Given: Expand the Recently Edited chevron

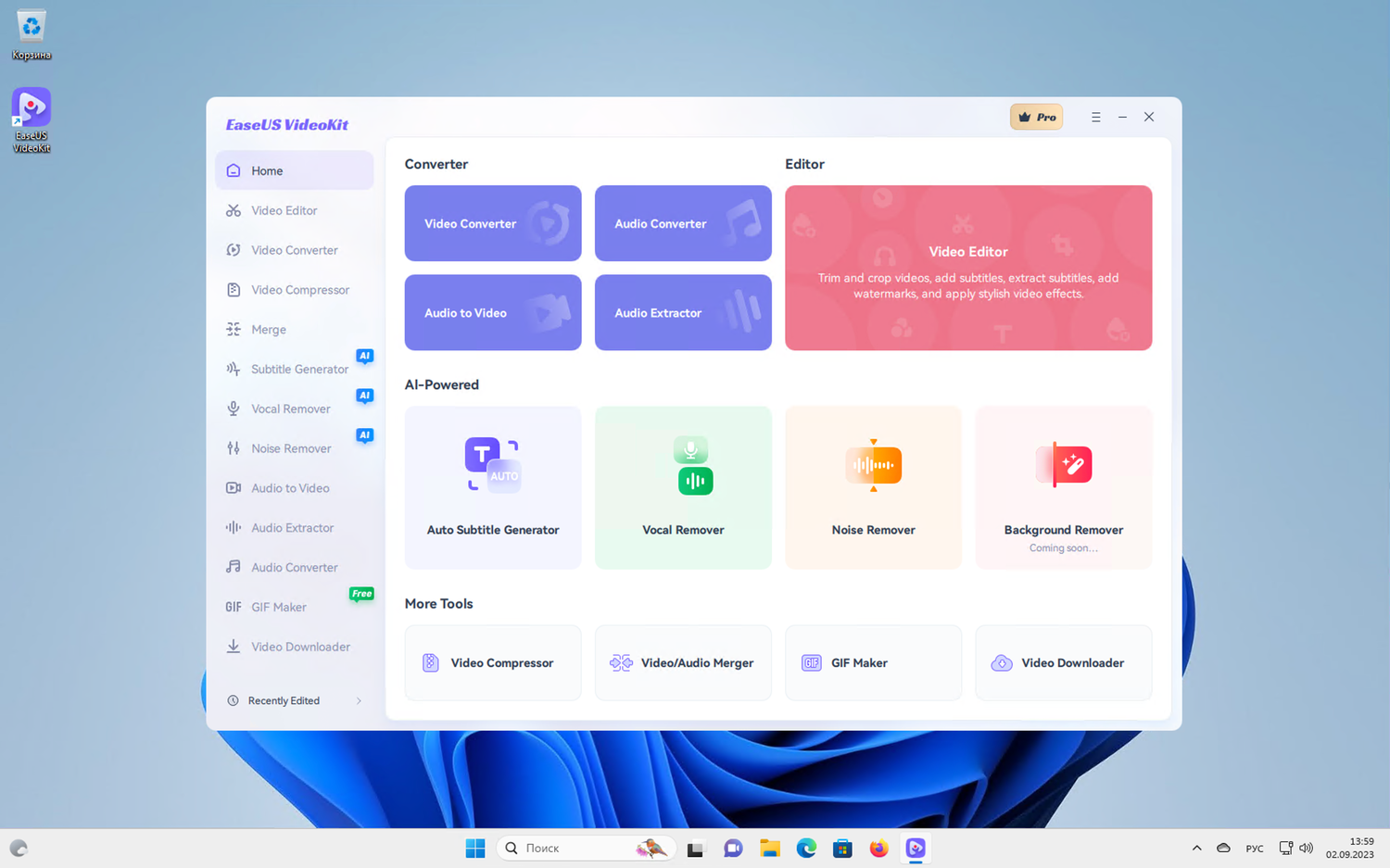Looking at the screenshot, I should pos(359,701).
